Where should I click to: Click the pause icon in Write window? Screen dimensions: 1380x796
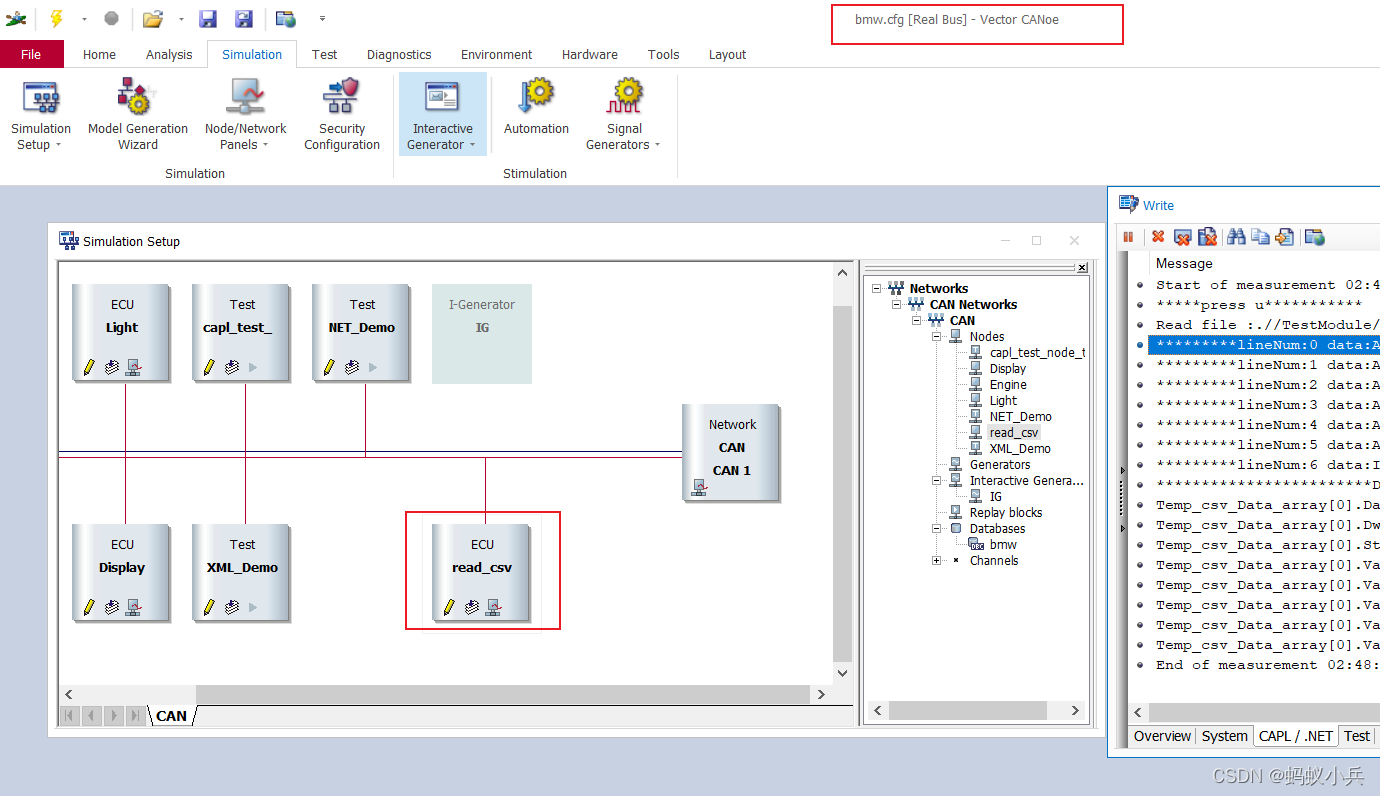point(1128,237)
